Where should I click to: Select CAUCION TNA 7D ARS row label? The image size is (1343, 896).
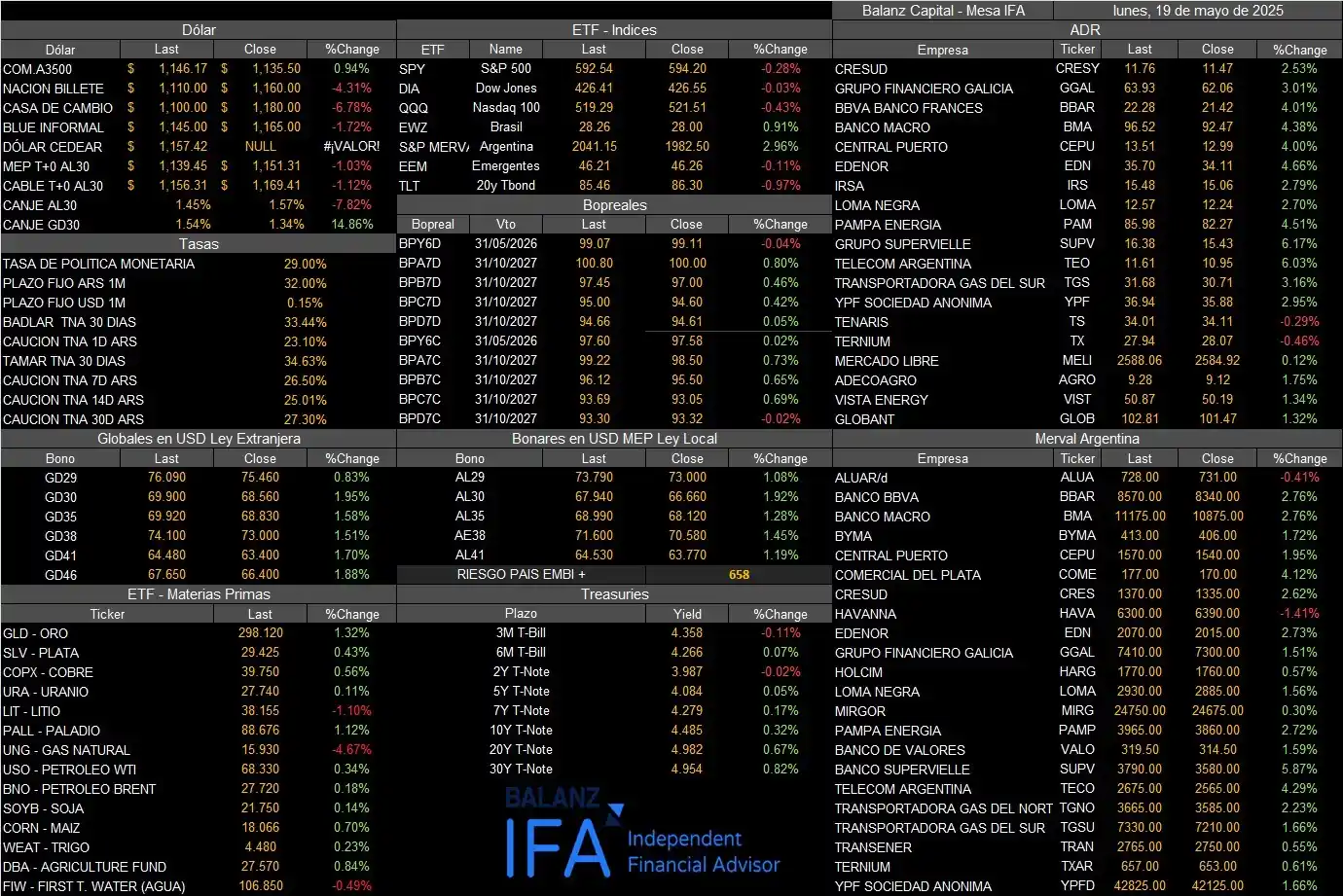click(70, 380)
